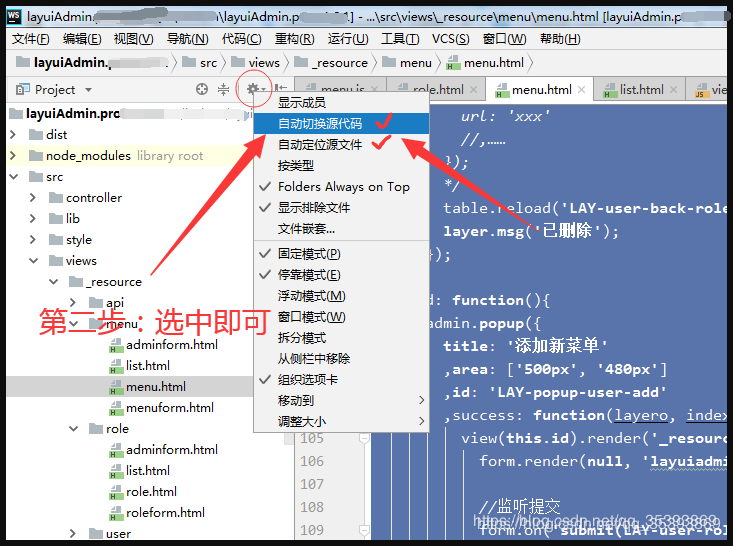The width and height of the screenshot is (733, 546).
Task: Toggle 自动切换代码 option
Action: coord(341,123)
